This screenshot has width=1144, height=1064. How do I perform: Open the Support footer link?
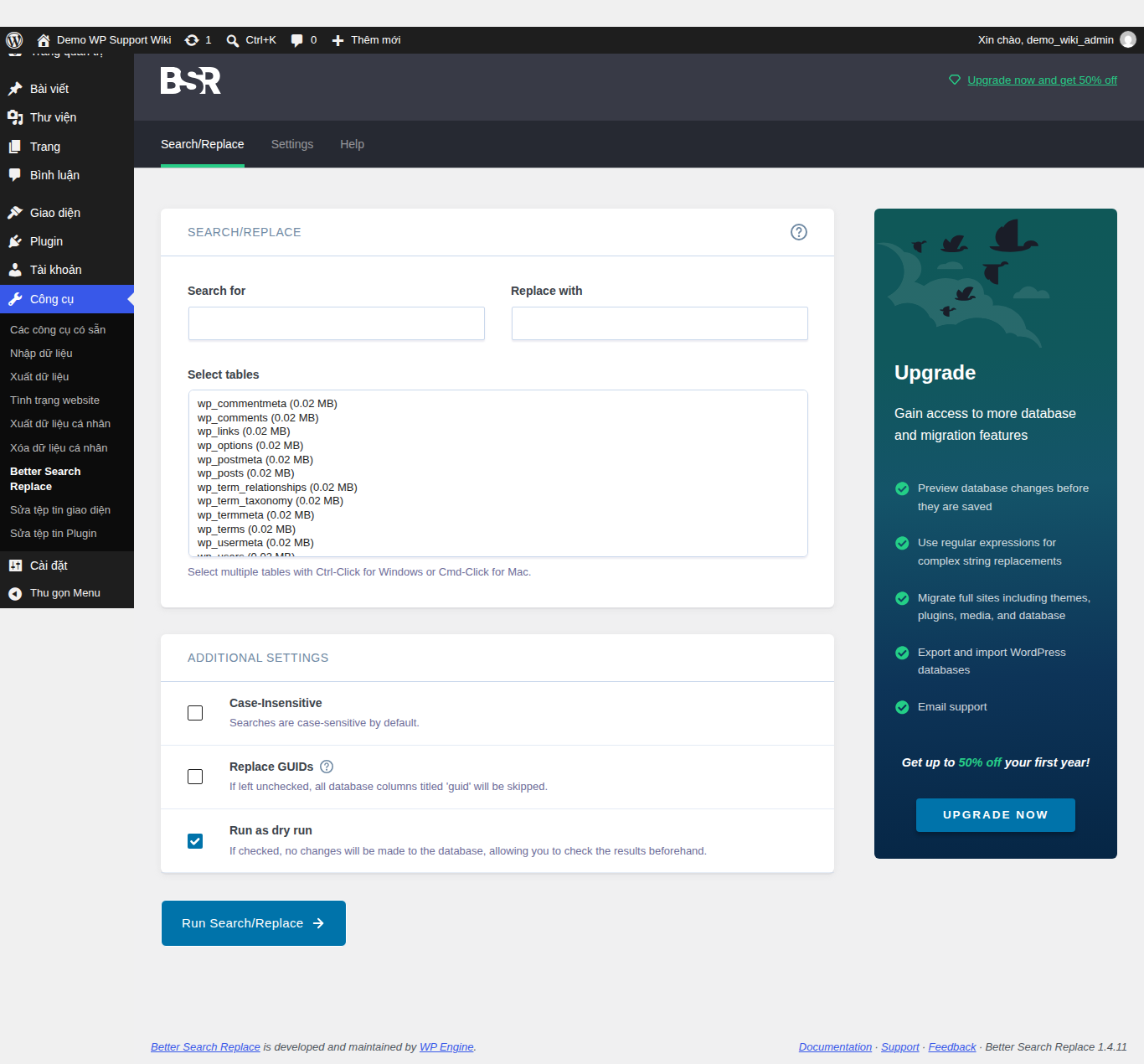pyautogui.click(x=900, y=1047)
